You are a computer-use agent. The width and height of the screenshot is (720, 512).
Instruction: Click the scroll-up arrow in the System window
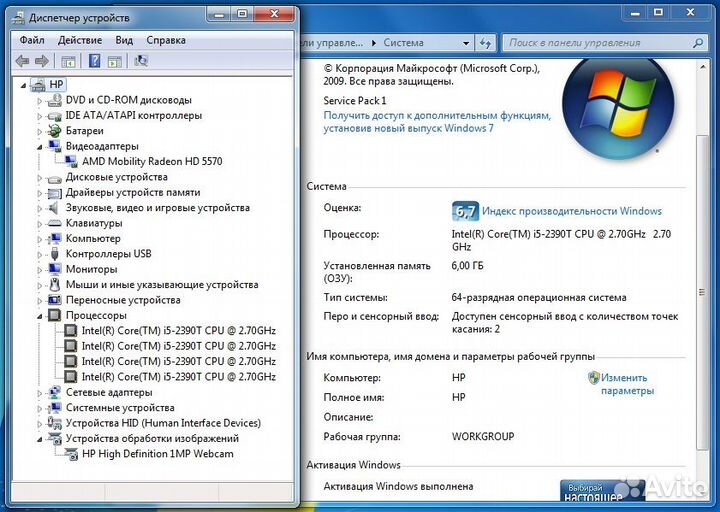click(702, 67)
